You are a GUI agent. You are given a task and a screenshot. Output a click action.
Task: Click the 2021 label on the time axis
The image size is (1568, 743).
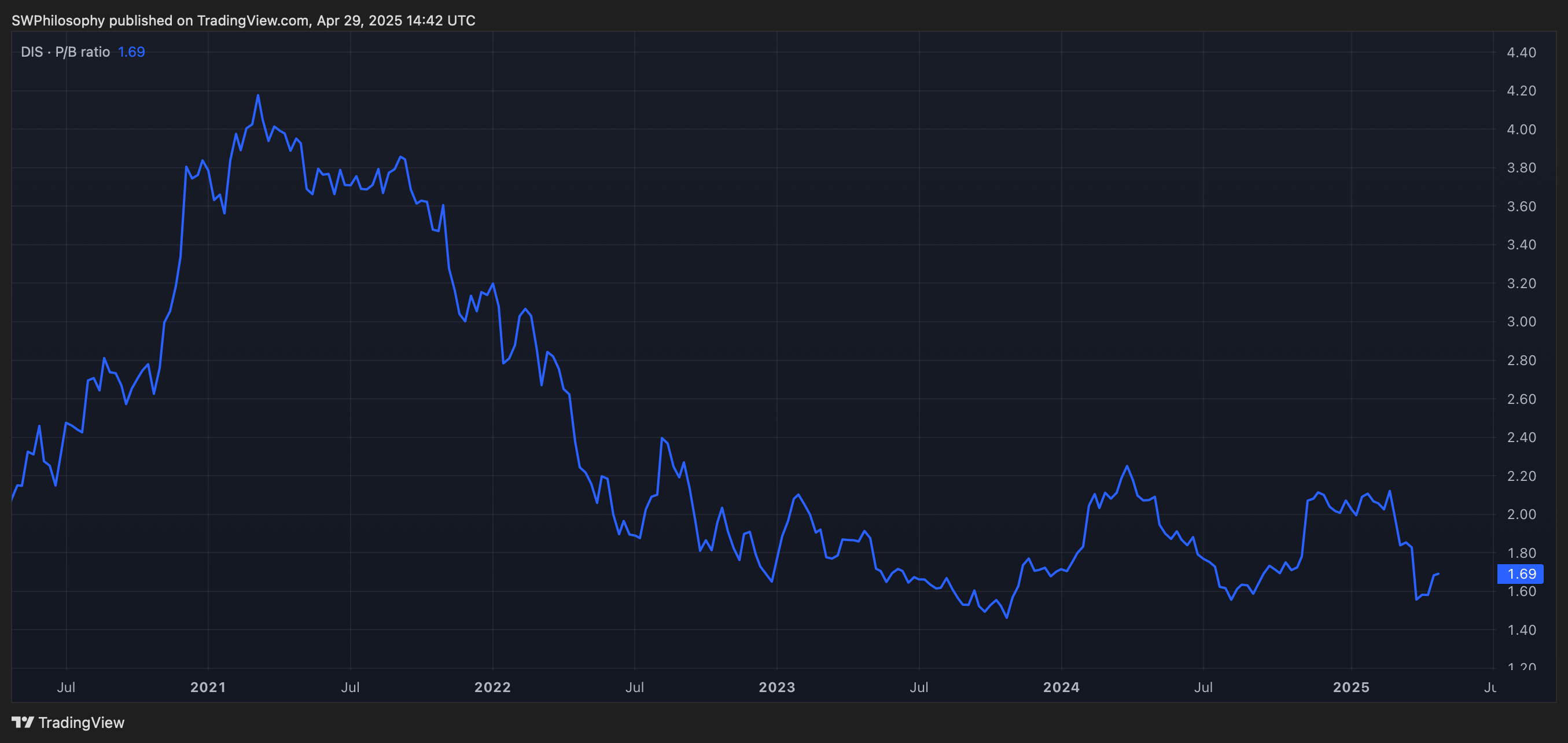(x=208, y=687)
